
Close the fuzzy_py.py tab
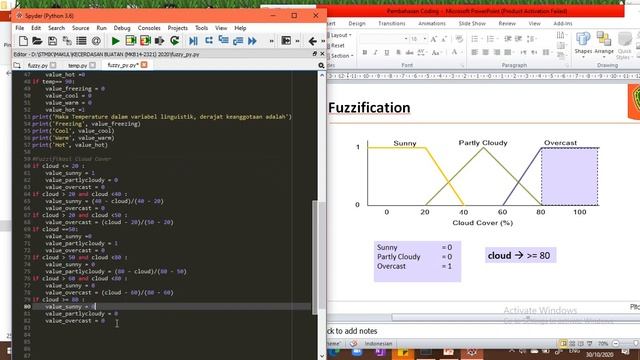[x=144, y=65]
